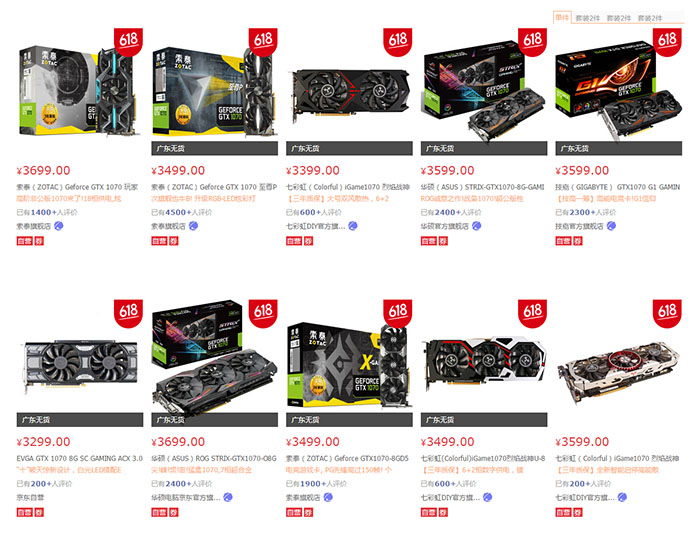Click the chat icon next to 技嘉官方旗舰店
Screen dimensions: 700x537
[611, 226]
